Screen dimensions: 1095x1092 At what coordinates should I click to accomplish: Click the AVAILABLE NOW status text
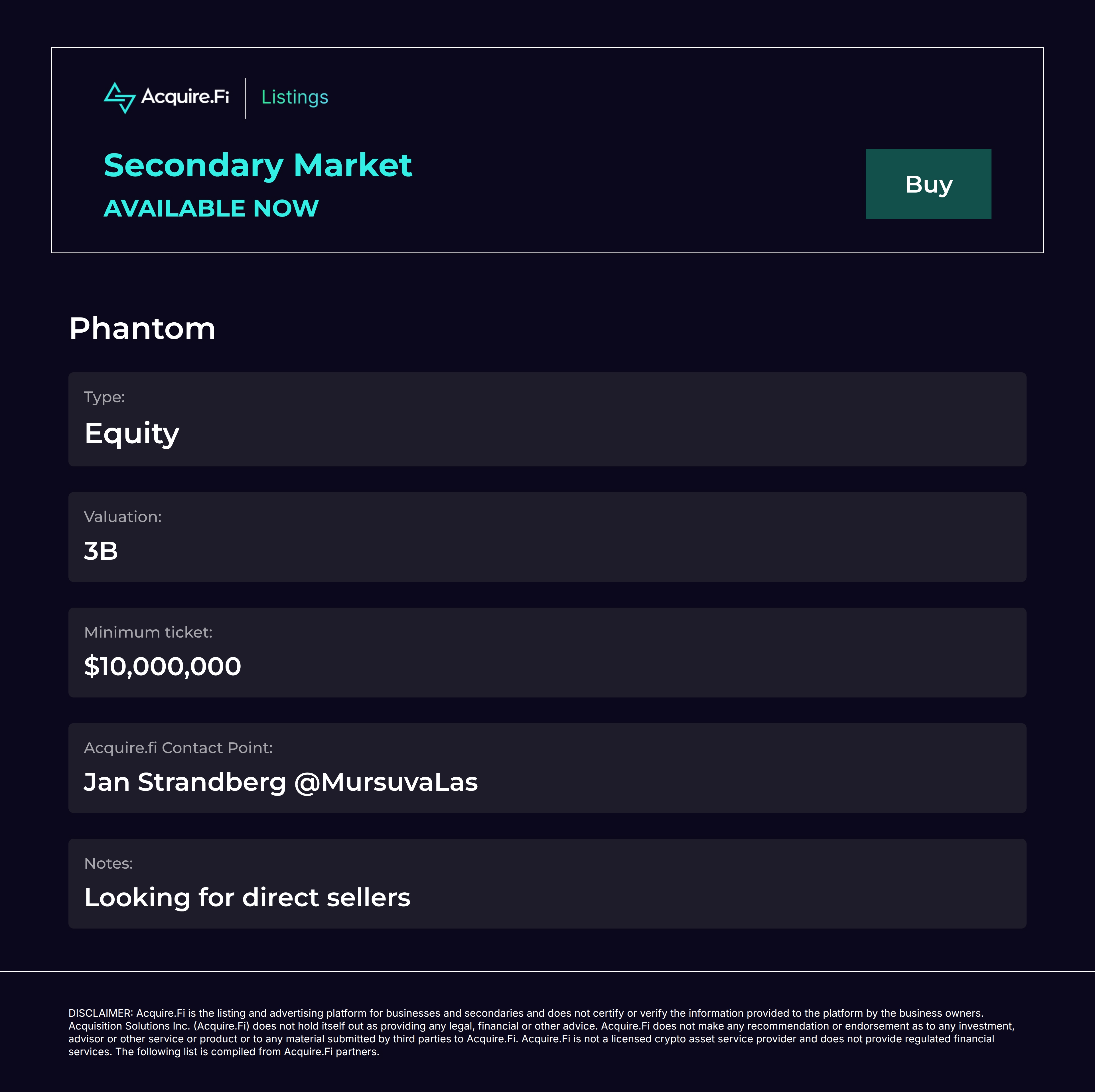coord(211,208)
